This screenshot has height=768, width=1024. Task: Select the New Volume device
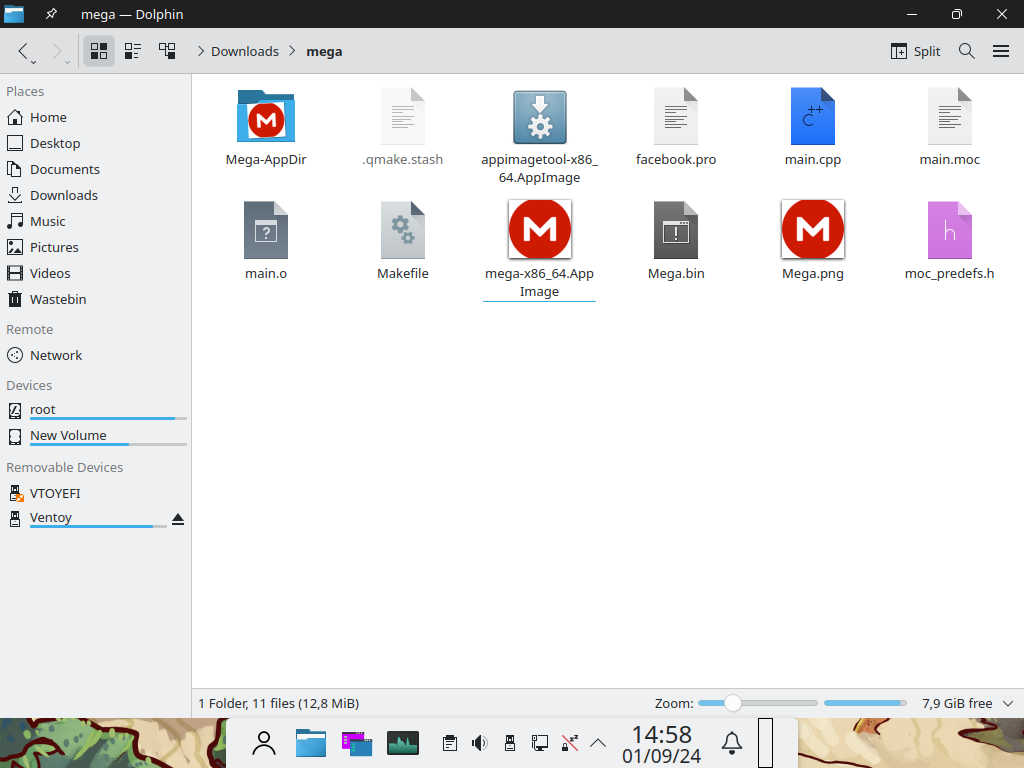point(95,436)
